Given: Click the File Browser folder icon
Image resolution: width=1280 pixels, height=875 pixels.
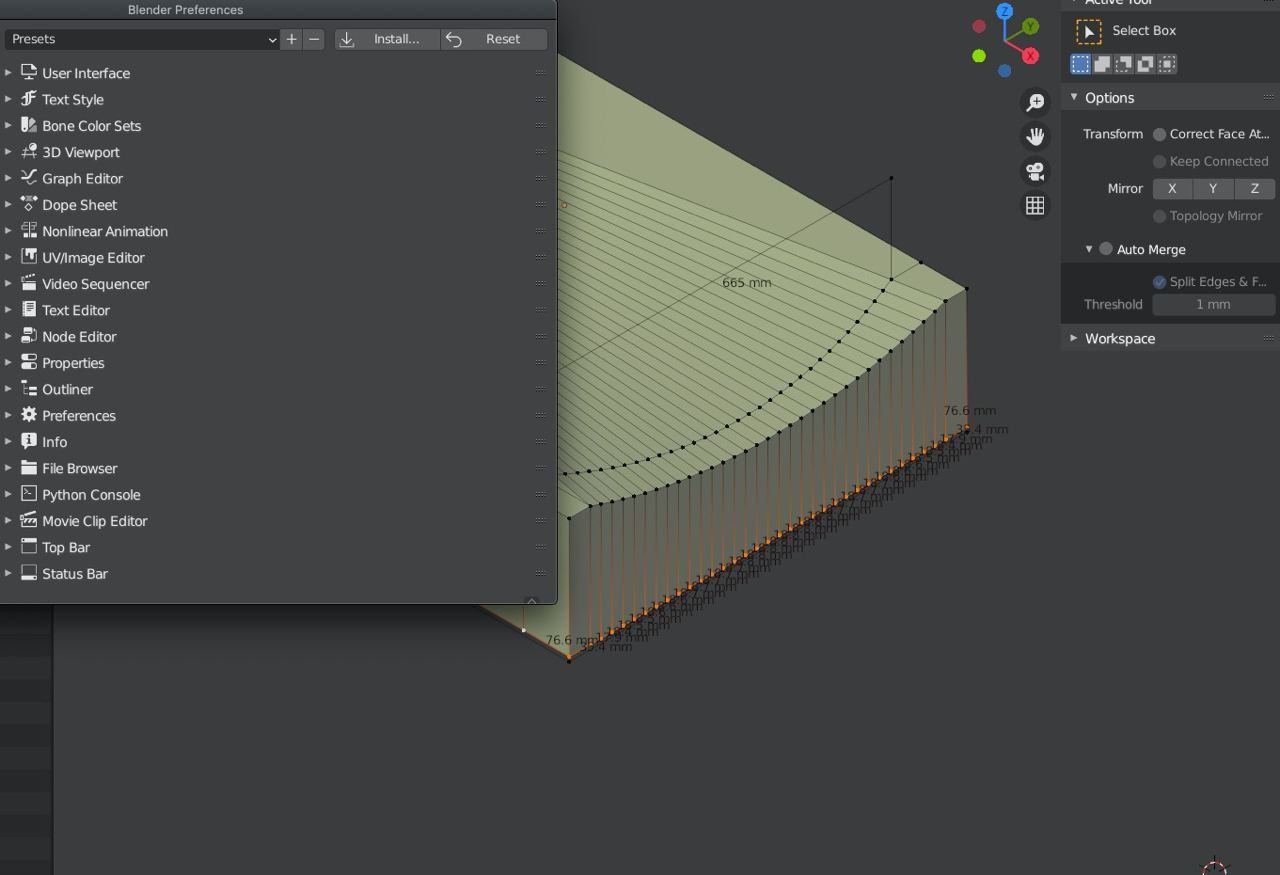Looking at the screenshot, I should click(29, 467).
